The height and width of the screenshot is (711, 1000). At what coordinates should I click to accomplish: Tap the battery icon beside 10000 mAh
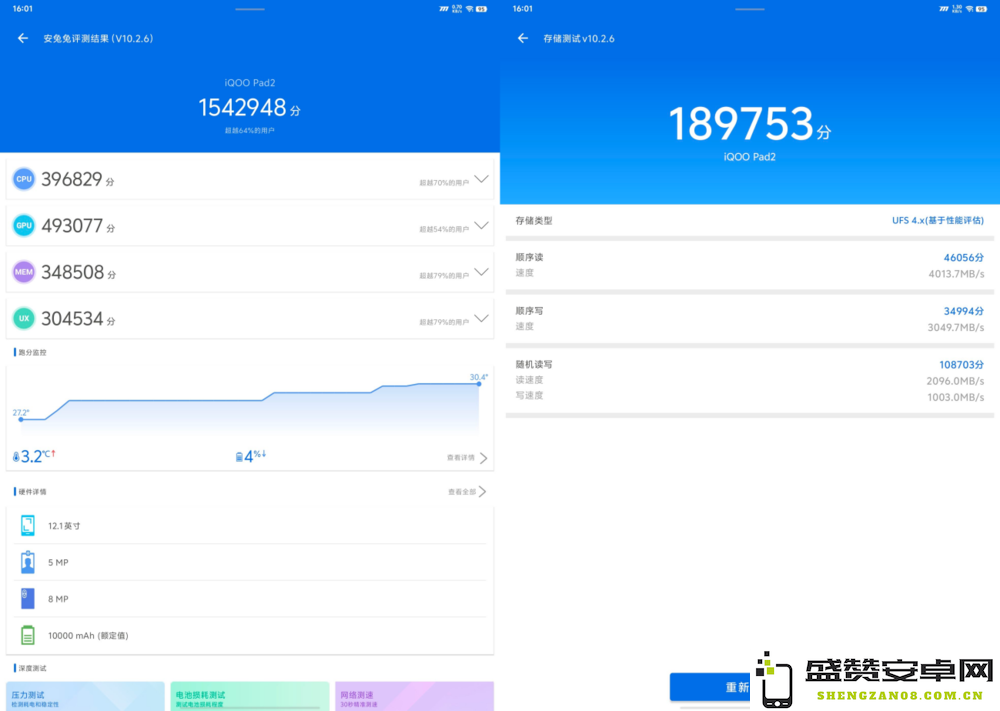tap(27, 635)
